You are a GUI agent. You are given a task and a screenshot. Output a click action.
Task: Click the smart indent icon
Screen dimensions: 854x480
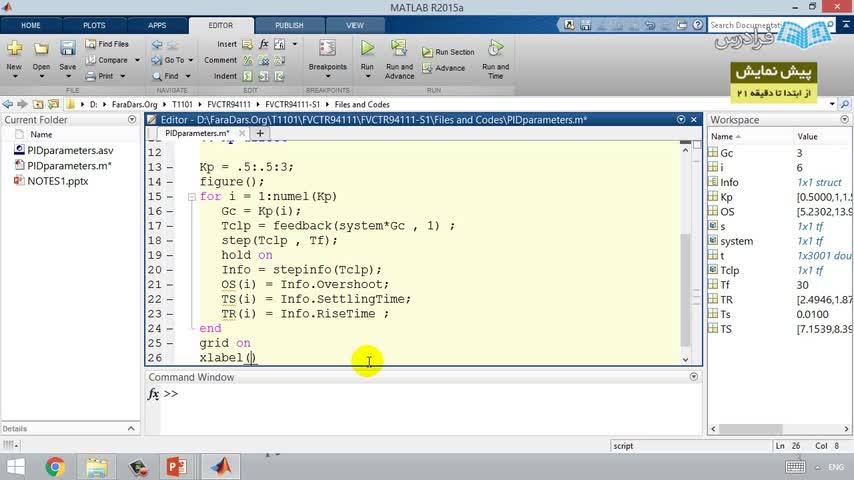[x=248, y=76]
